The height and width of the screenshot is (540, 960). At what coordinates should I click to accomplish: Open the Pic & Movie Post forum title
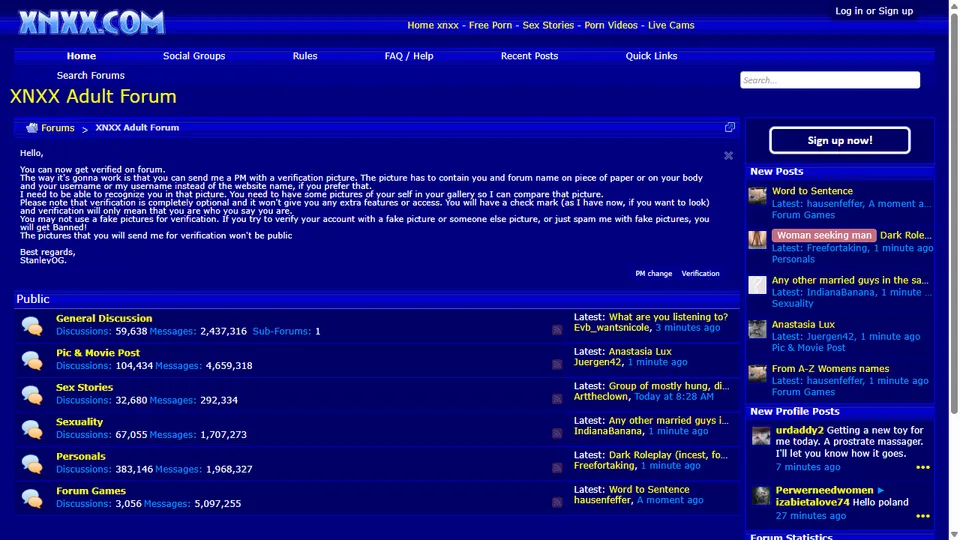point(98,353)
